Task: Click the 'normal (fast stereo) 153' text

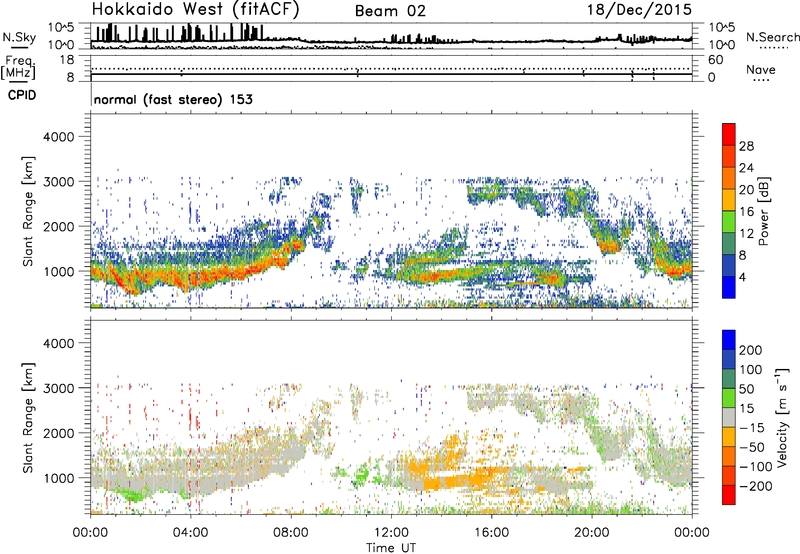Action: coord(173,99)
